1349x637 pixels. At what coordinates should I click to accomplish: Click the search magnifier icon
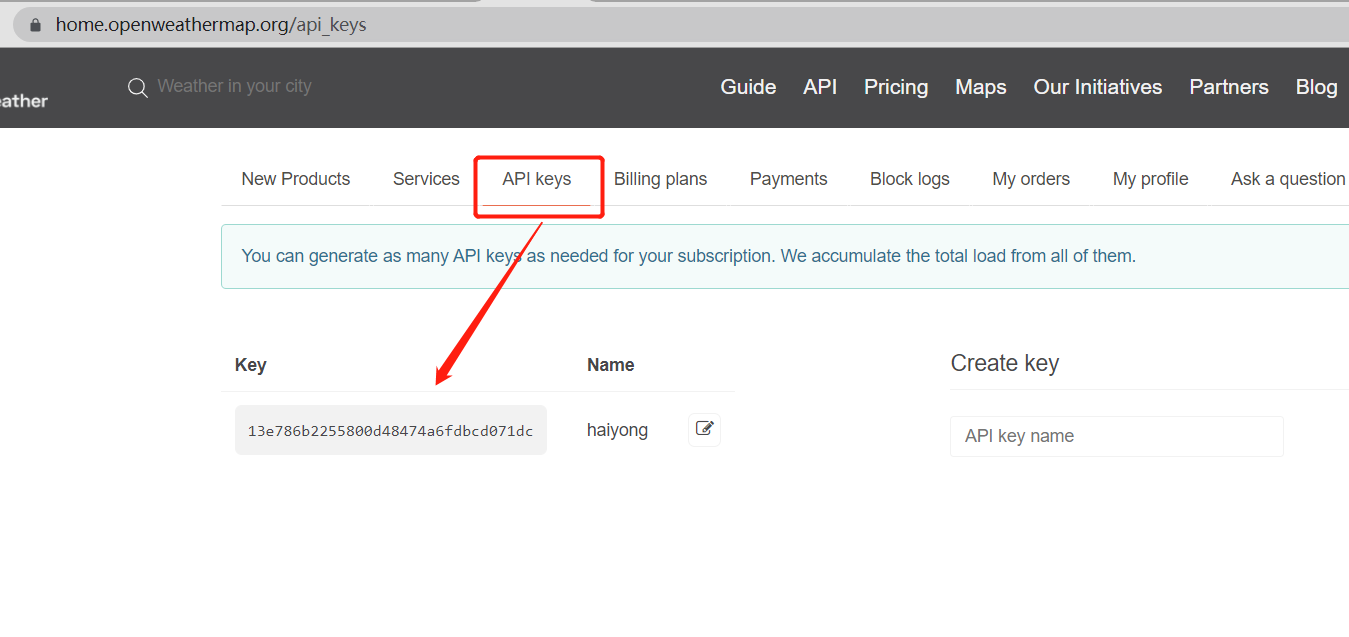[x=138, y=88]
